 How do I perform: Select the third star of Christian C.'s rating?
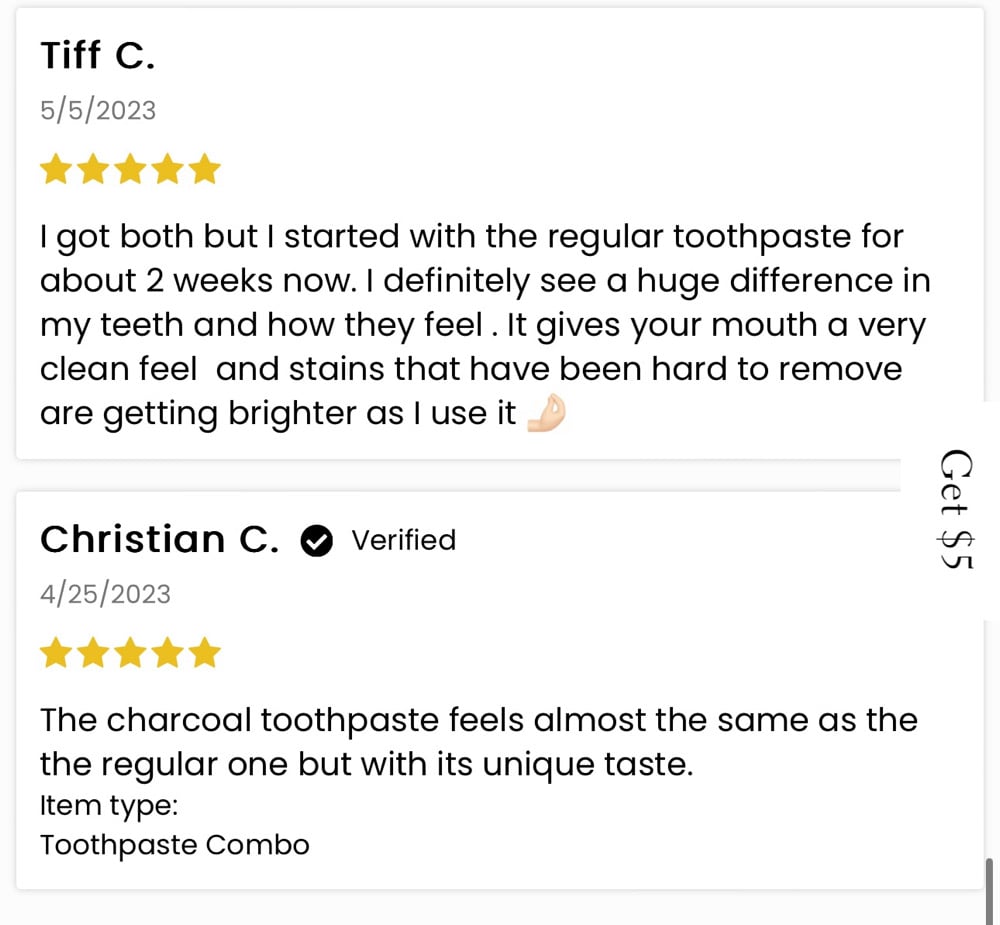pos(130,653)
